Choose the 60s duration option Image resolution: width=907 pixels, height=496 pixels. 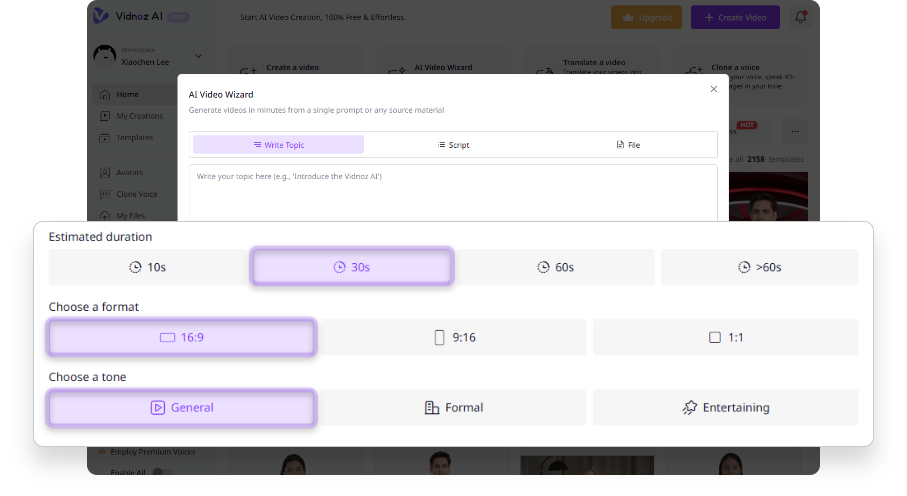click(x=555, y=267)
